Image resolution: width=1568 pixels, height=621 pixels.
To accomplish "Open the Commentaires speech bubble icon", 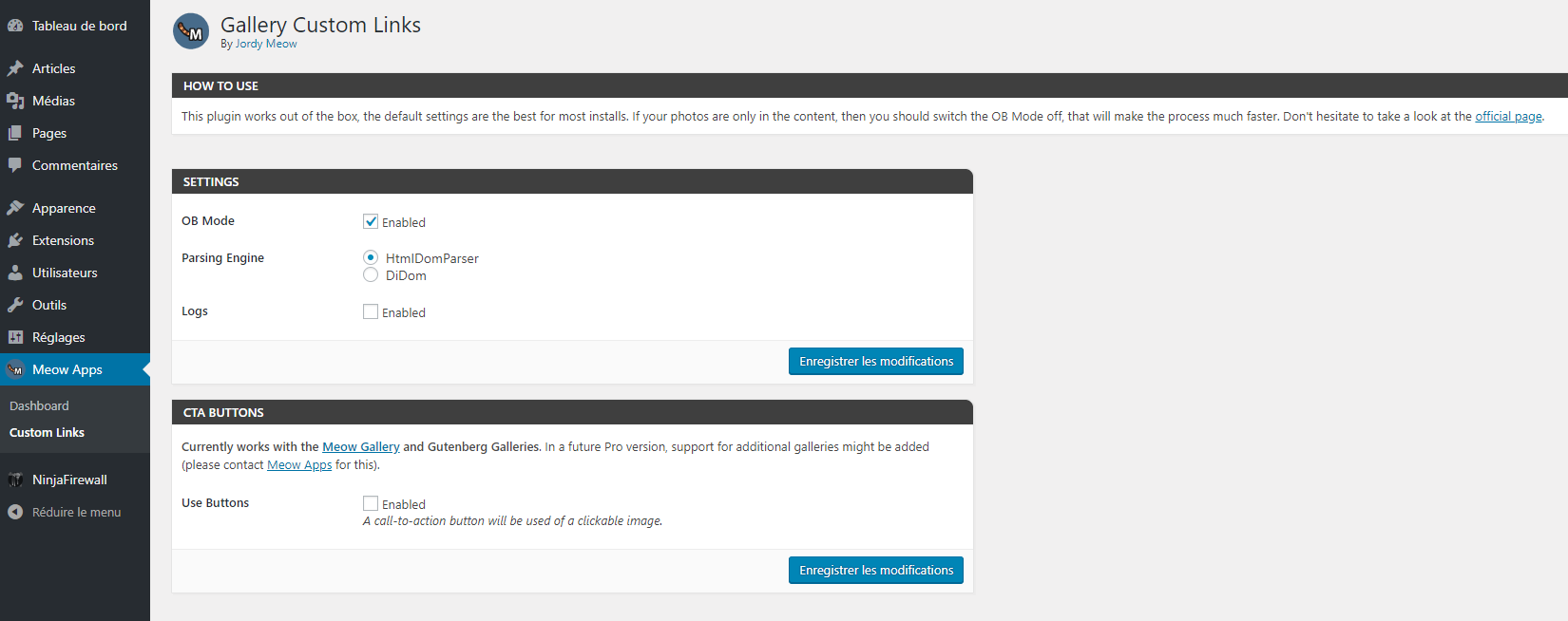I will point(15,165).
